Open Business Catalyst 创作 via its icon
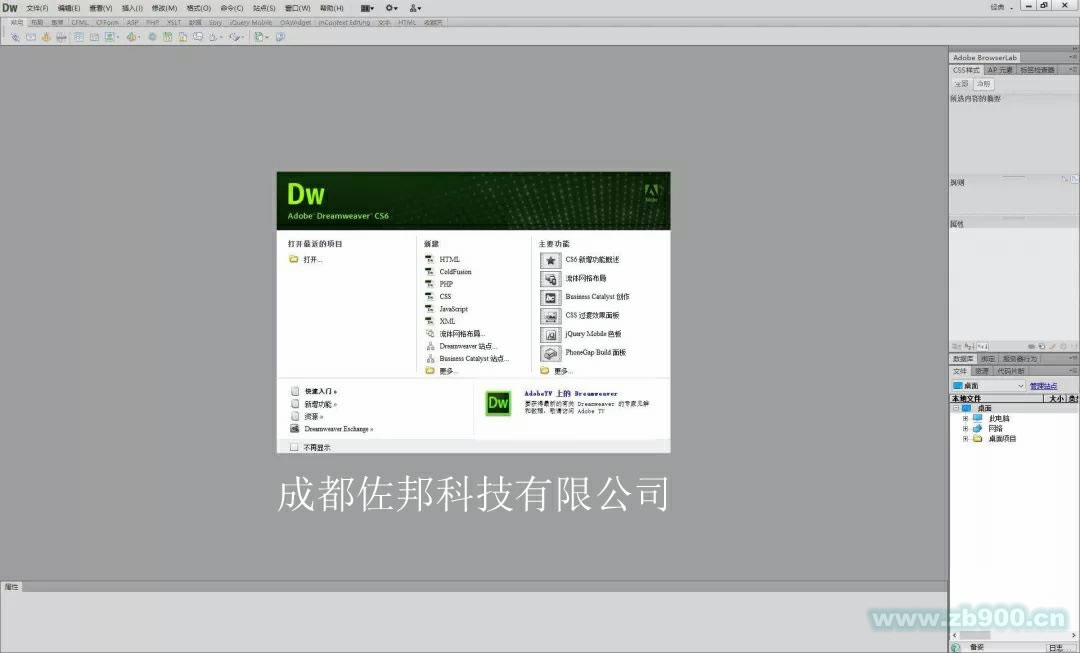Viewport: 1080px width, 653px height. (551, 296)
